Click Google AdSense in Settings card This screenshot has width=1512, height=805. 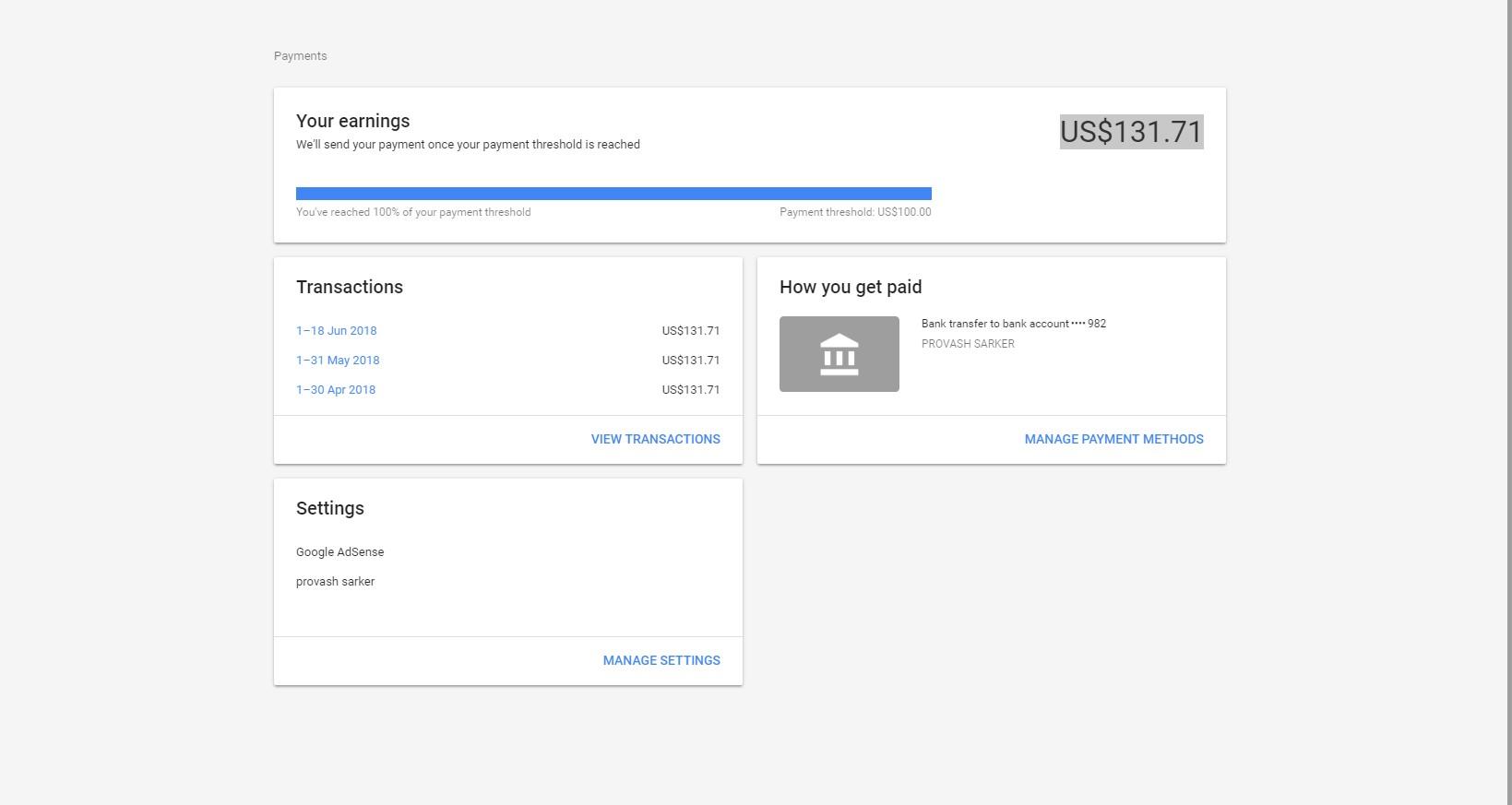click(339, 552)
